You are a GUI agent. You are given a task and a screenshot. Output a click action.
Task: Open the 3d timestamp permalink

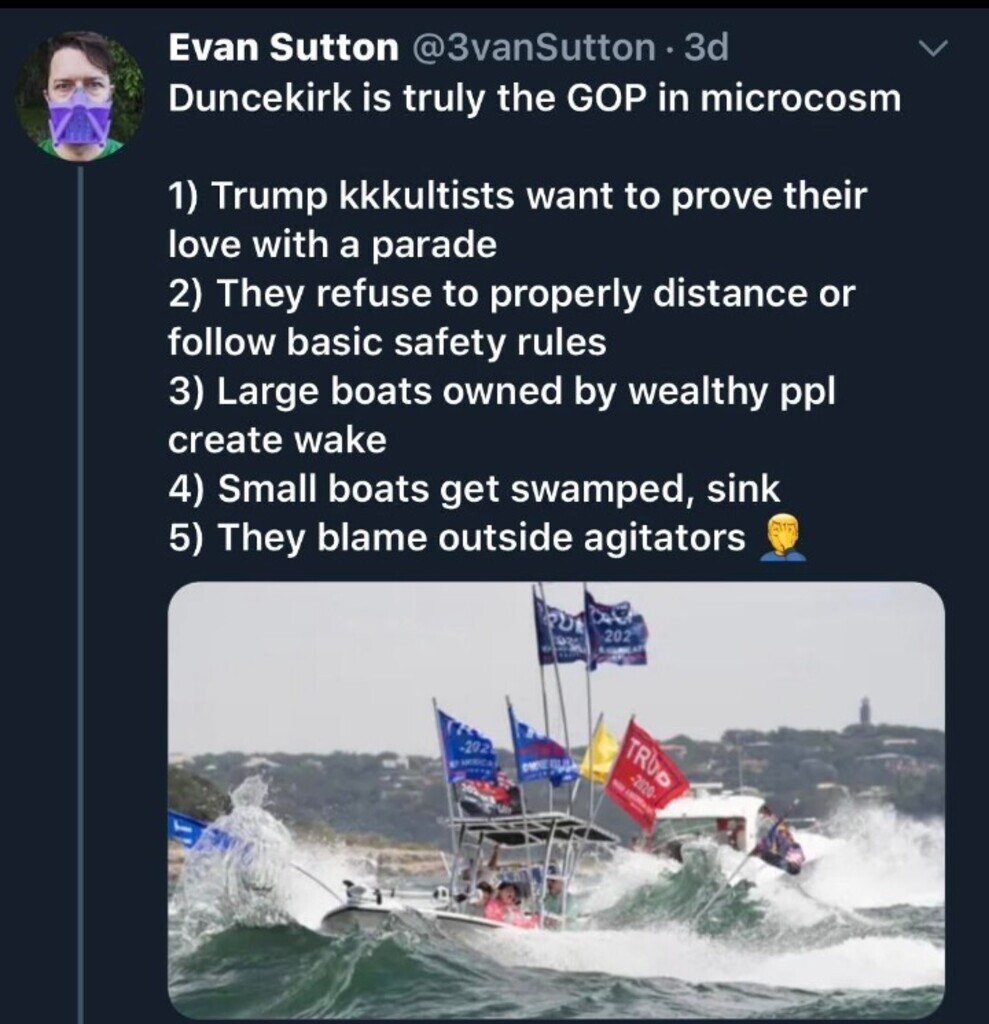pyautogui.click(x=706, y=48)
